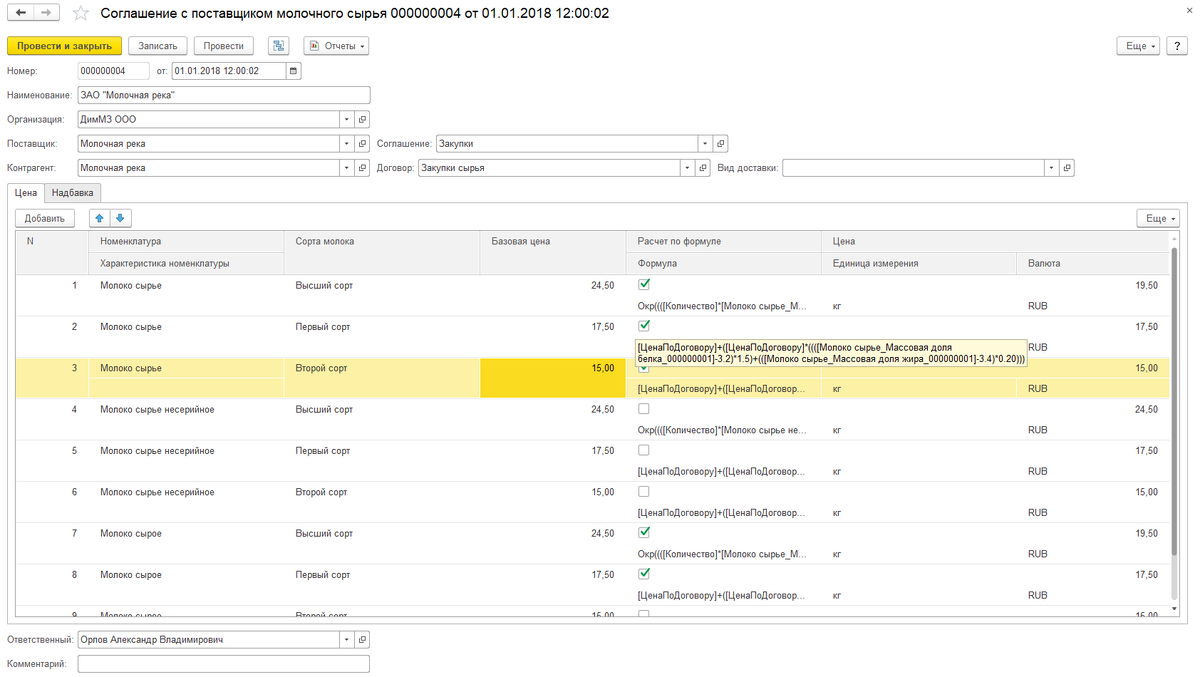Open Поставщик record via open icon
The height and width of the screenshot is (677, 1200).
click(362, 143)
